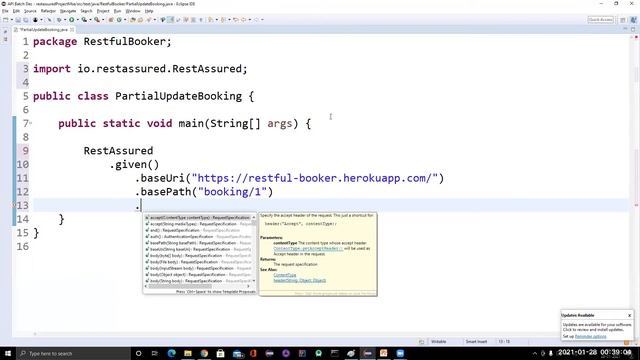Collapse the main method fold on line 7
Image resolution: width=640 pixels, height=360 pixels.
coord(31,123)
